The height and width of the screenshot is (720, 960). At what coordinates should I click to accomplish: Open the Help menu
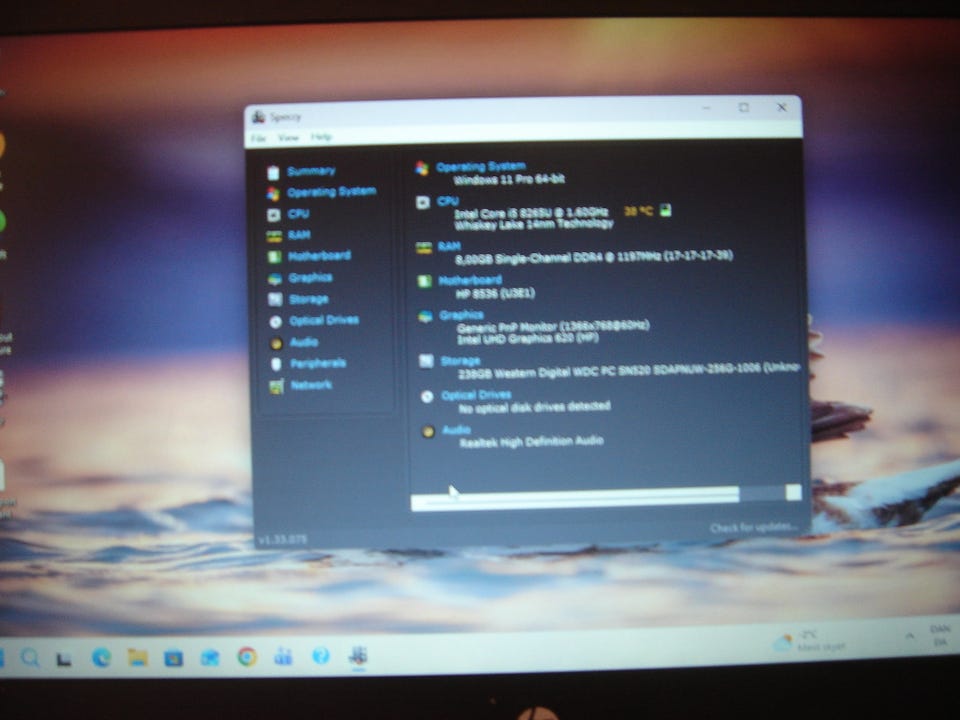[321, 137]
